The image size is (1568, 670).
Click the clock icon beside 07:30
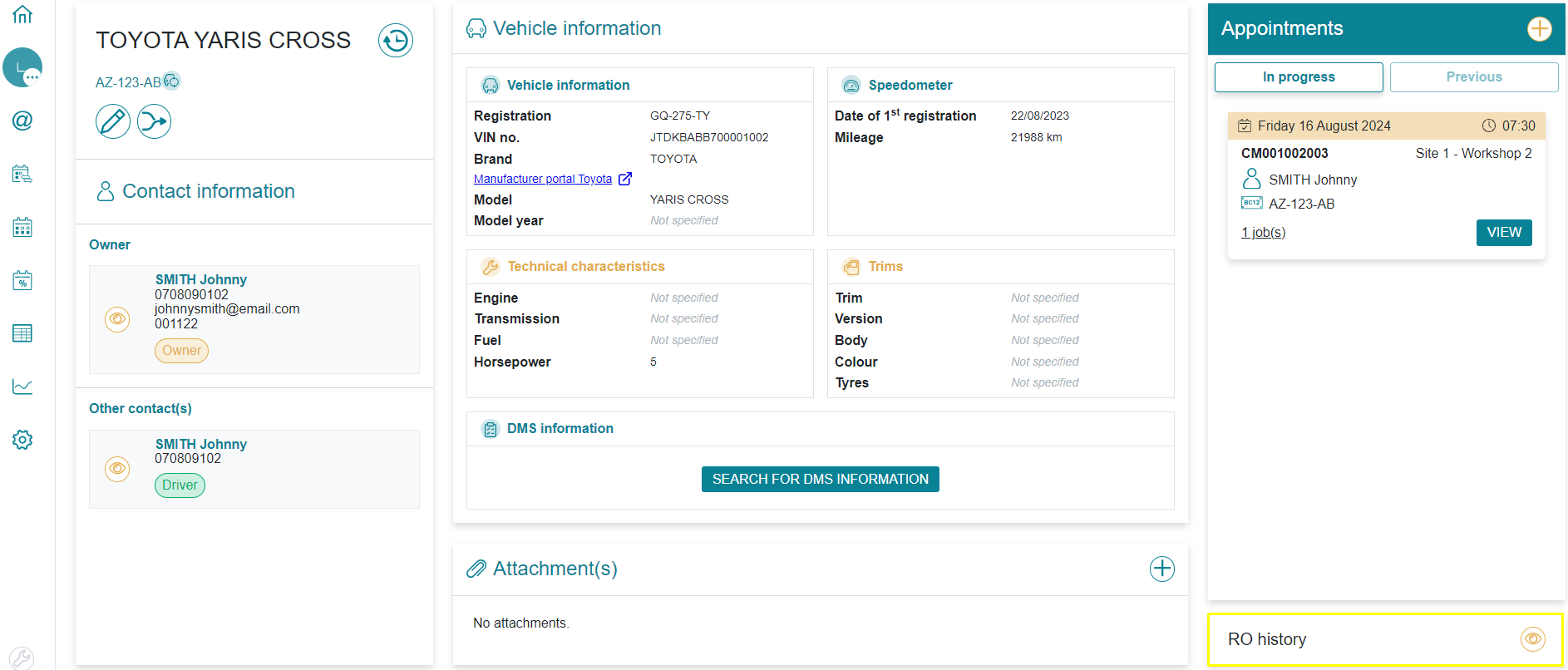1489,126
